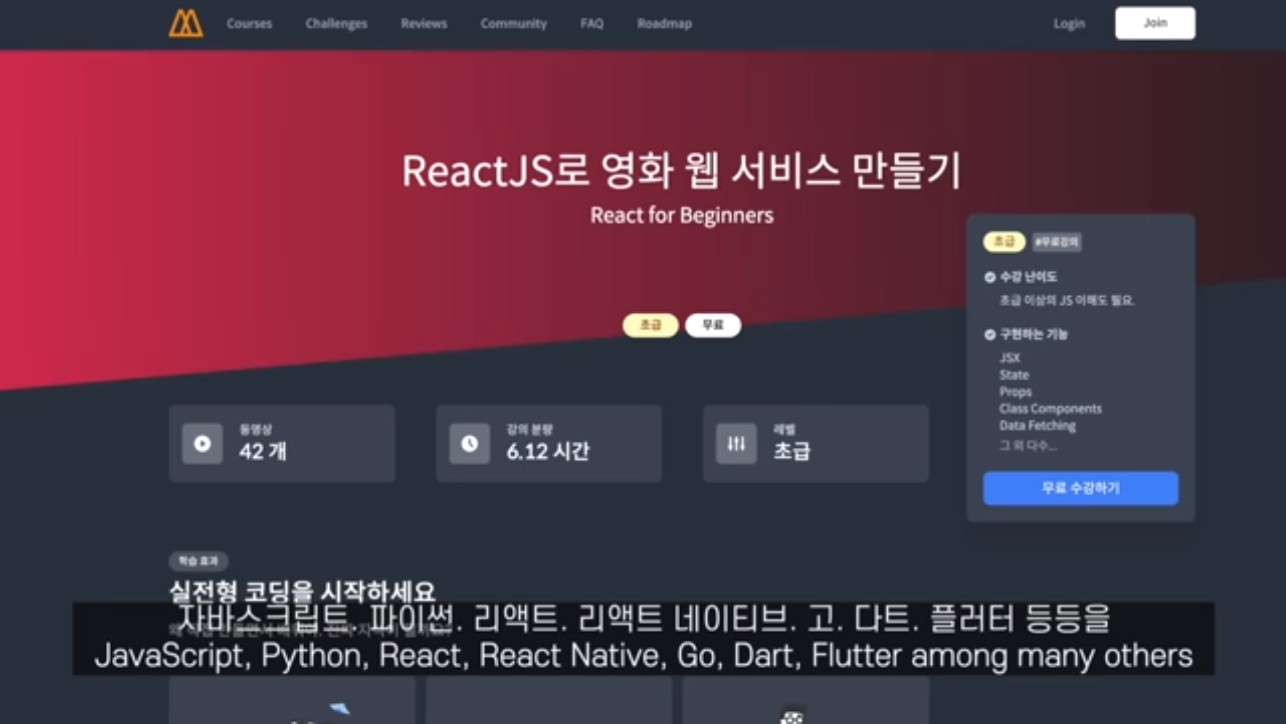The image size is (1286, 724).
Task: Click the 초급 level value in stats card
Action: [x=791, y=451]
